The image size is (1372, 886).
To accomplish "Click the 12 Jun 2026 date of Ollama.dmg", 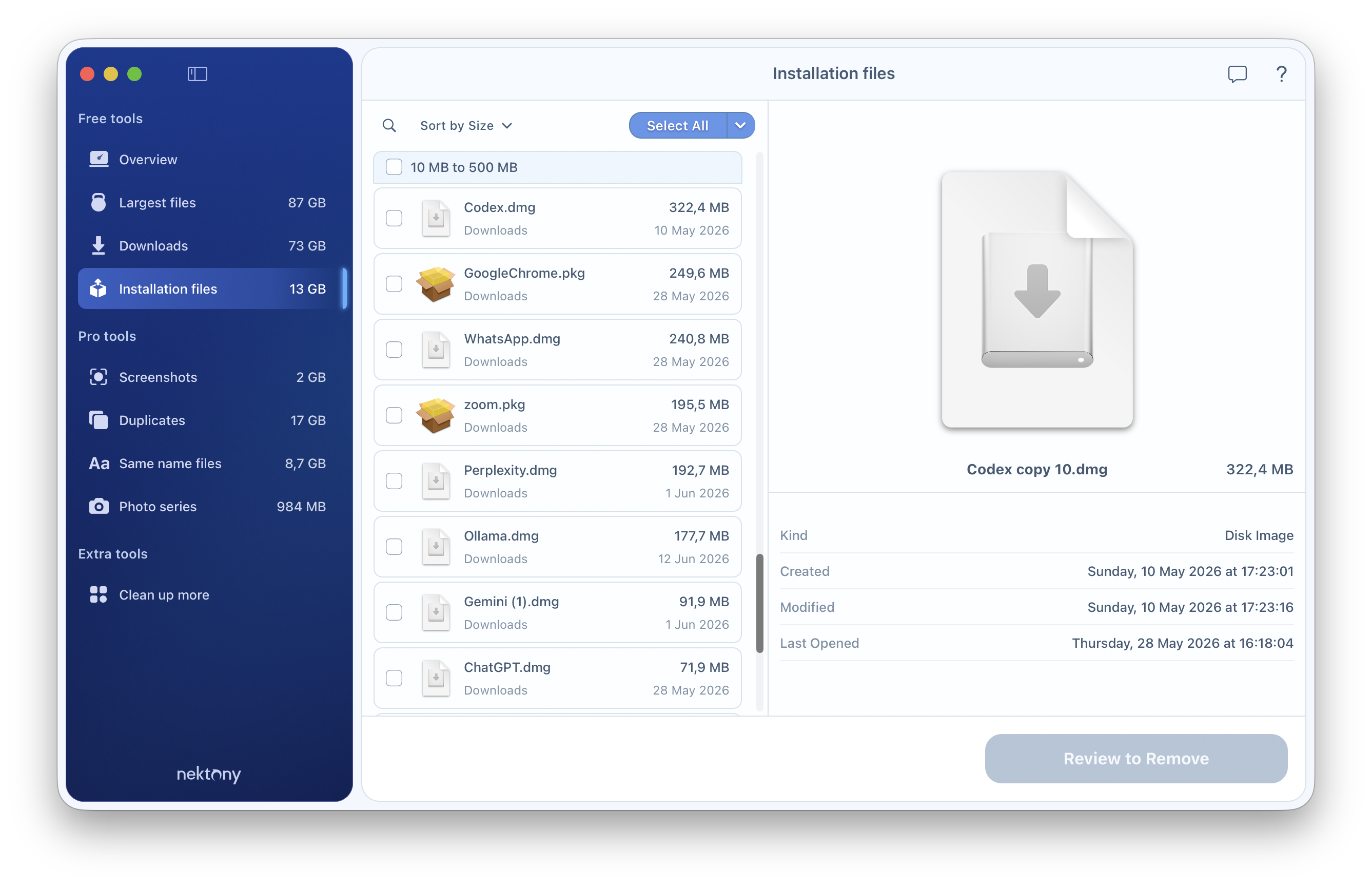I will [693, 558].
